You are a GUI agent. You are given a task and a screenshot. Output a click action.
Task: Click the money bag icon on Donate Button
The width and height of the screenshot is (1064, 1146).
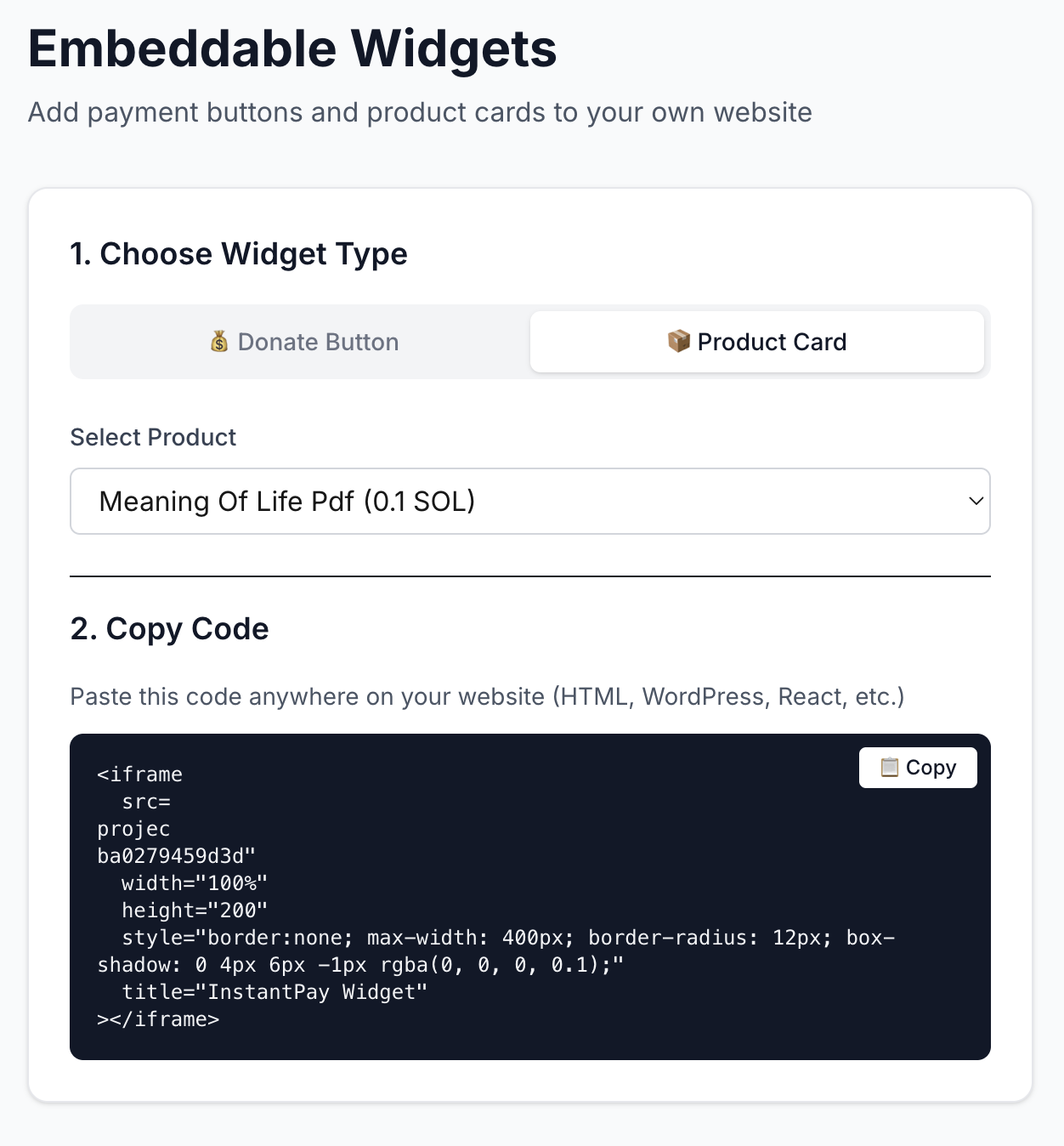[x=219, y=342]
